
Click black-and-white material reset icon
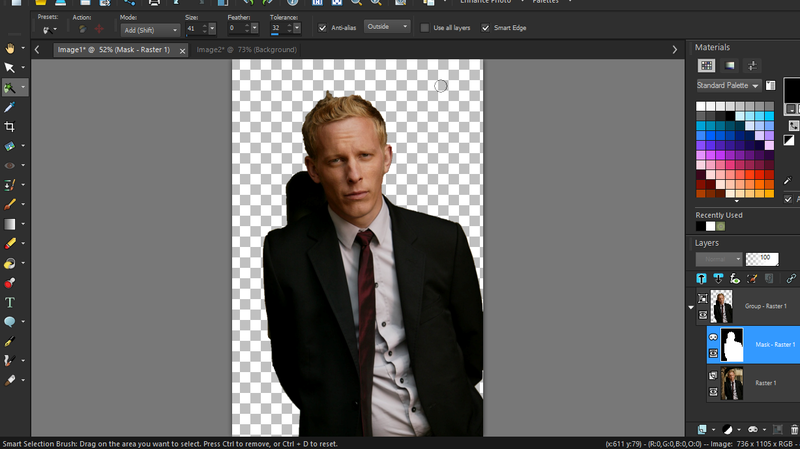789,140
